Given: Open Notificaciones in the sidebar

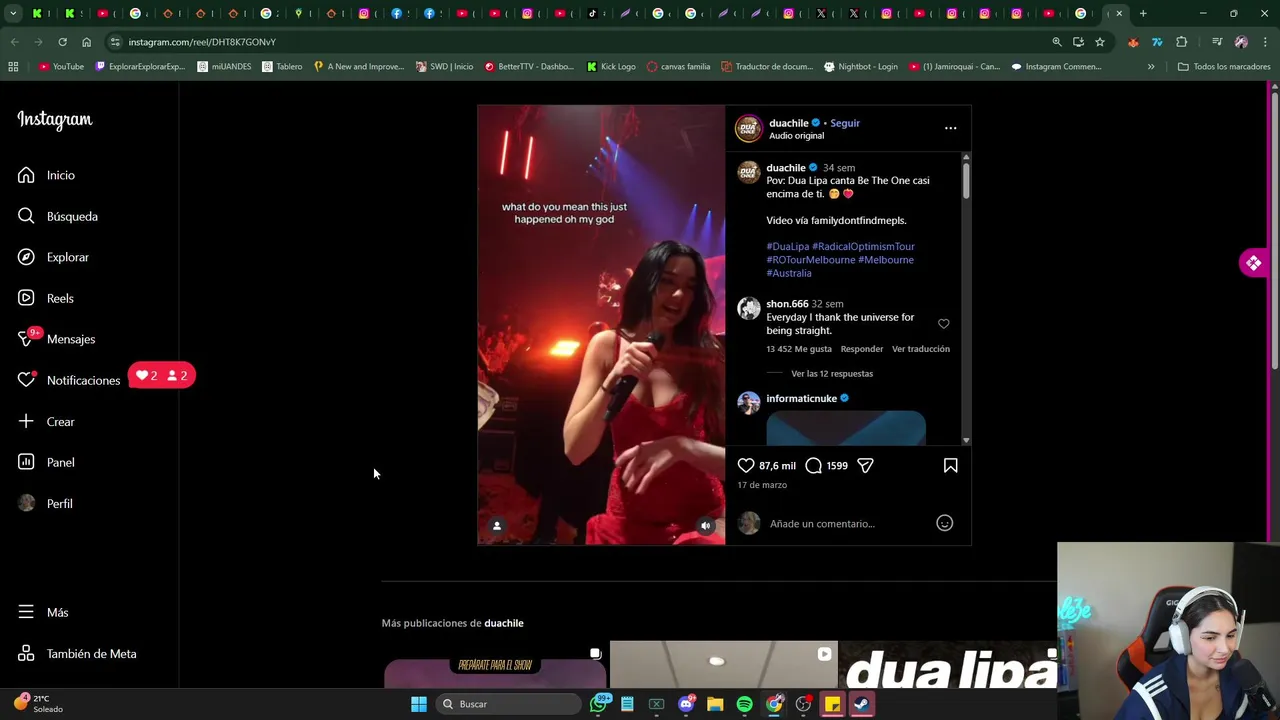Looking at the screenshot, I should click(x=68, y=380).
